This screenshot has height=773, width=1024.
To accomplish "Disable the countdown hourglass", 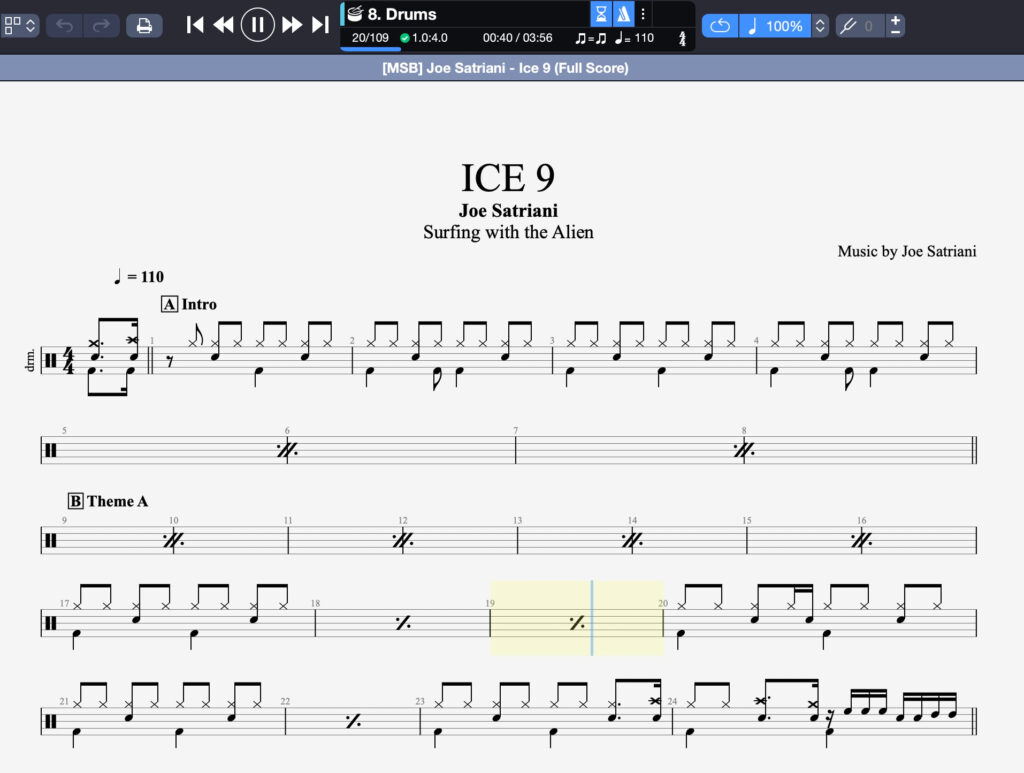I will [x=600, y=14].
